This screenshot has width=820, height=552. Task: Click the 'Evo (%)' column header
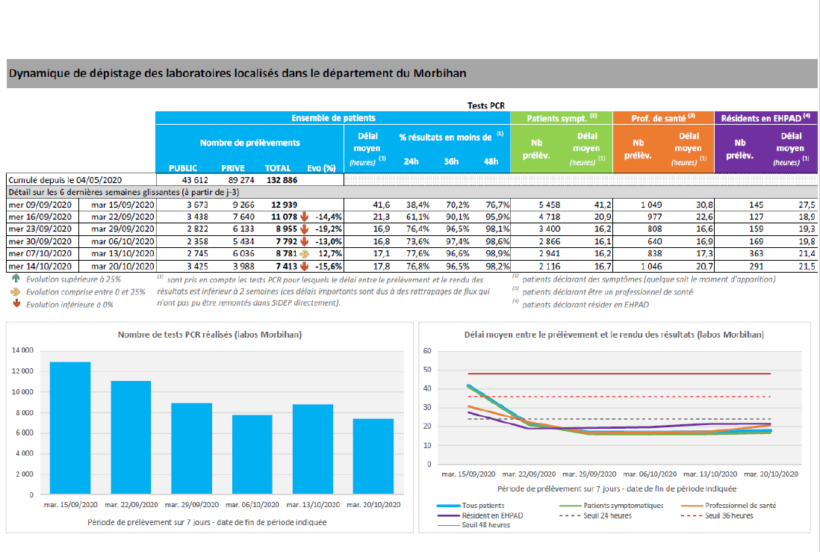321,168
